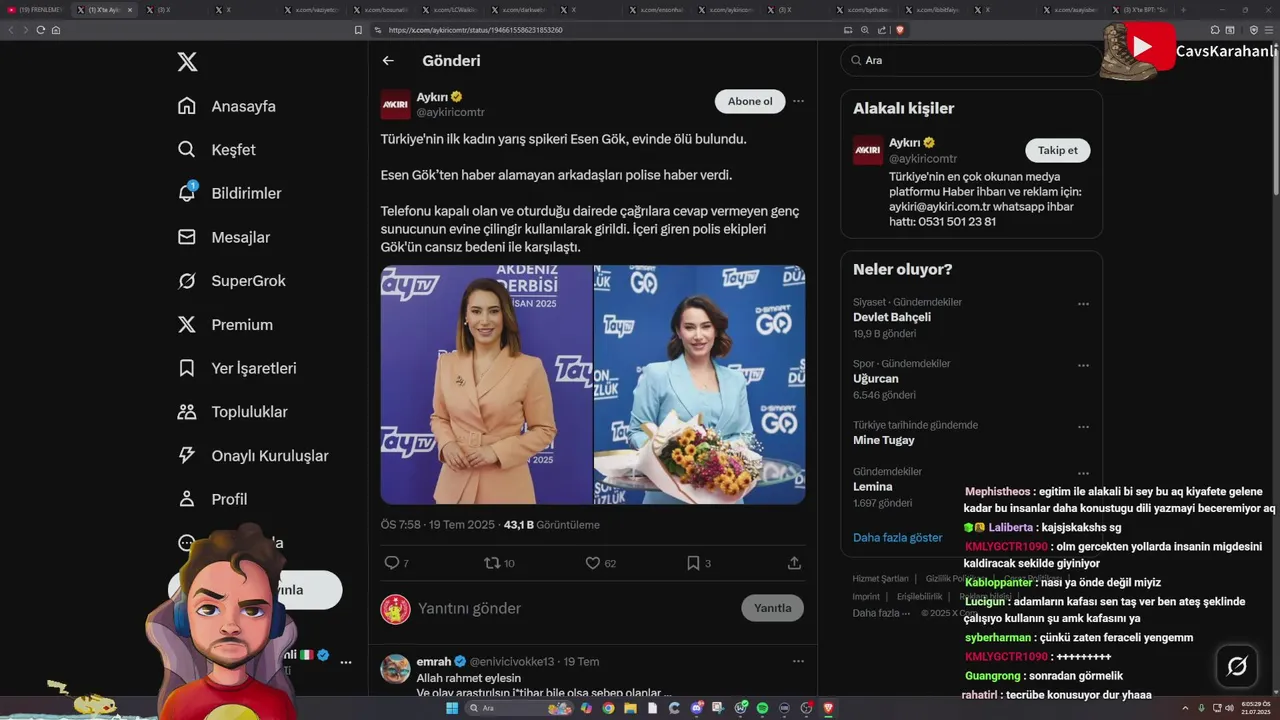Reload the page in browser
This screenshot has width=1280, height=720.
click(x=40, y=30)
